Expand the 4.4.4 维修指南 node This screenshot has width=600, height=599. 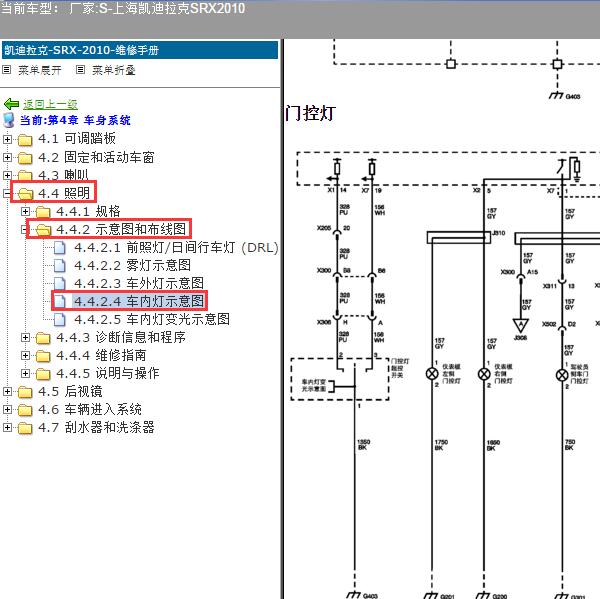click(25, 355)
